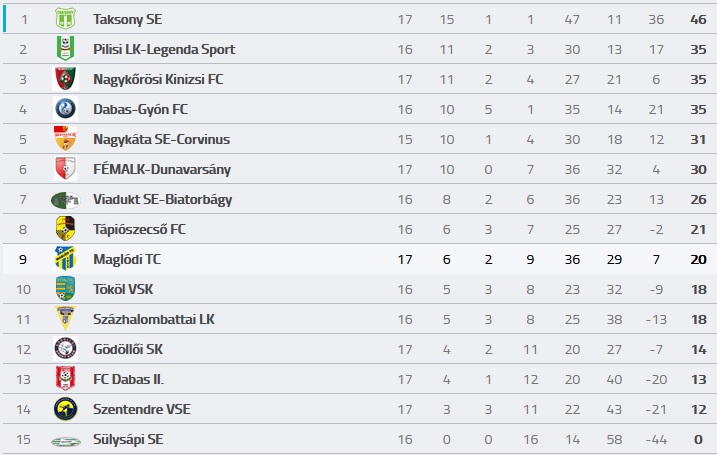Image resolution: width=717 pixels, height=455 pixels.
Task: Click the Szentendre VSE round crest
Action: [65, 409]
